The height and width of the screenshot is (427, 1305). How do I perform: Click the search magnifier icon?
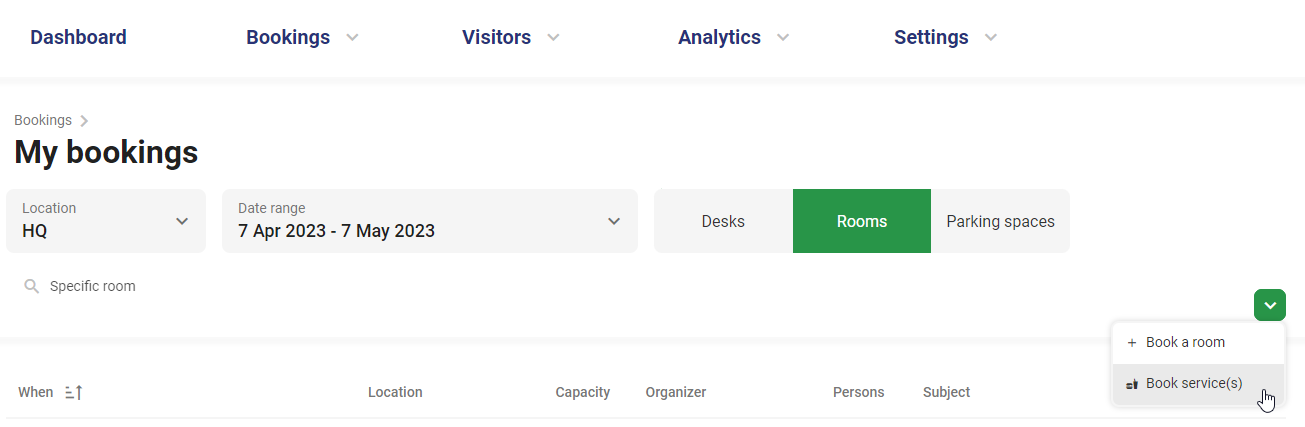coord(31,287)
